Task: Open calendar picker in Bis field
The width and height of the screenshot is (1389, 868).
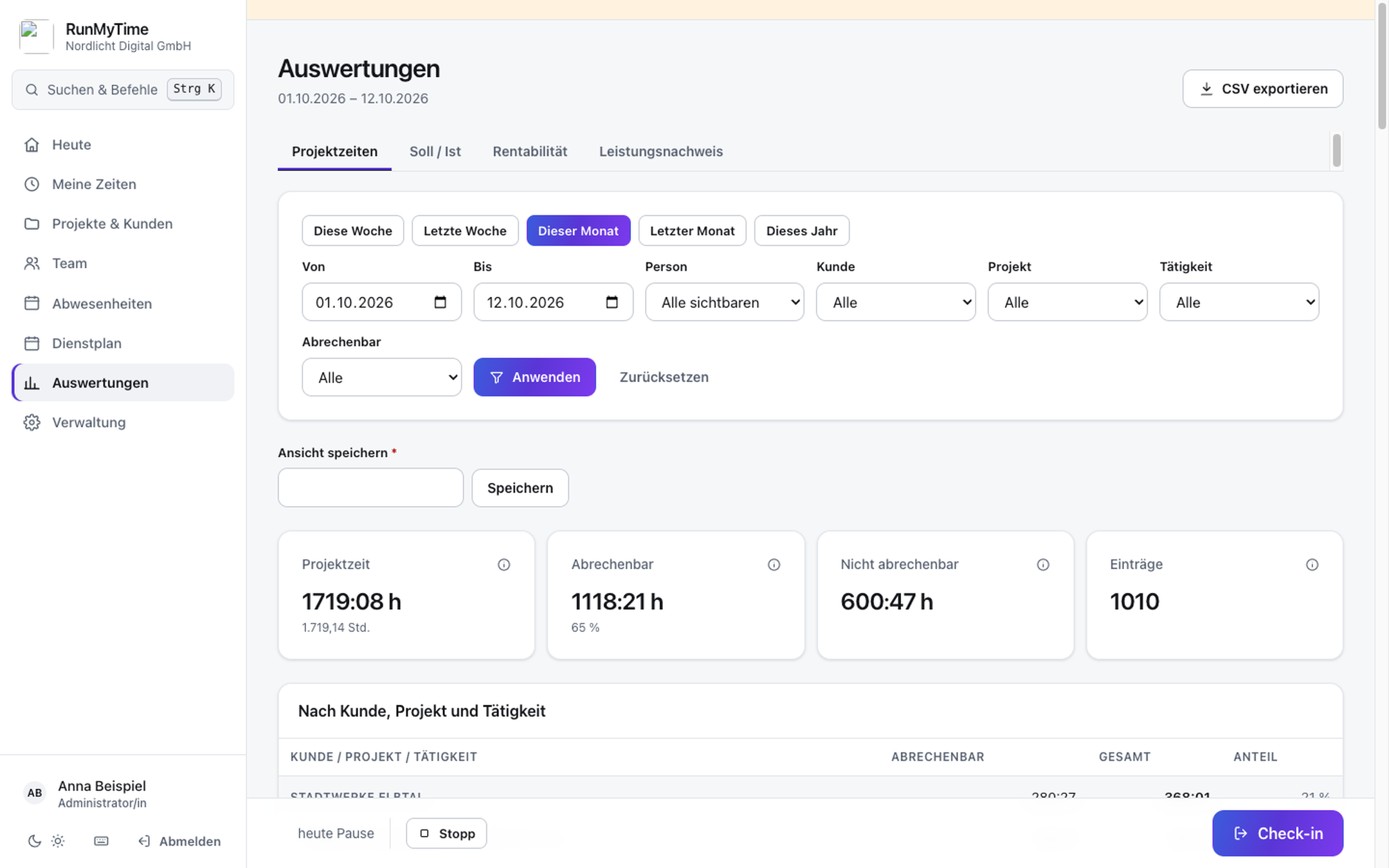Action: click(612, 302)
